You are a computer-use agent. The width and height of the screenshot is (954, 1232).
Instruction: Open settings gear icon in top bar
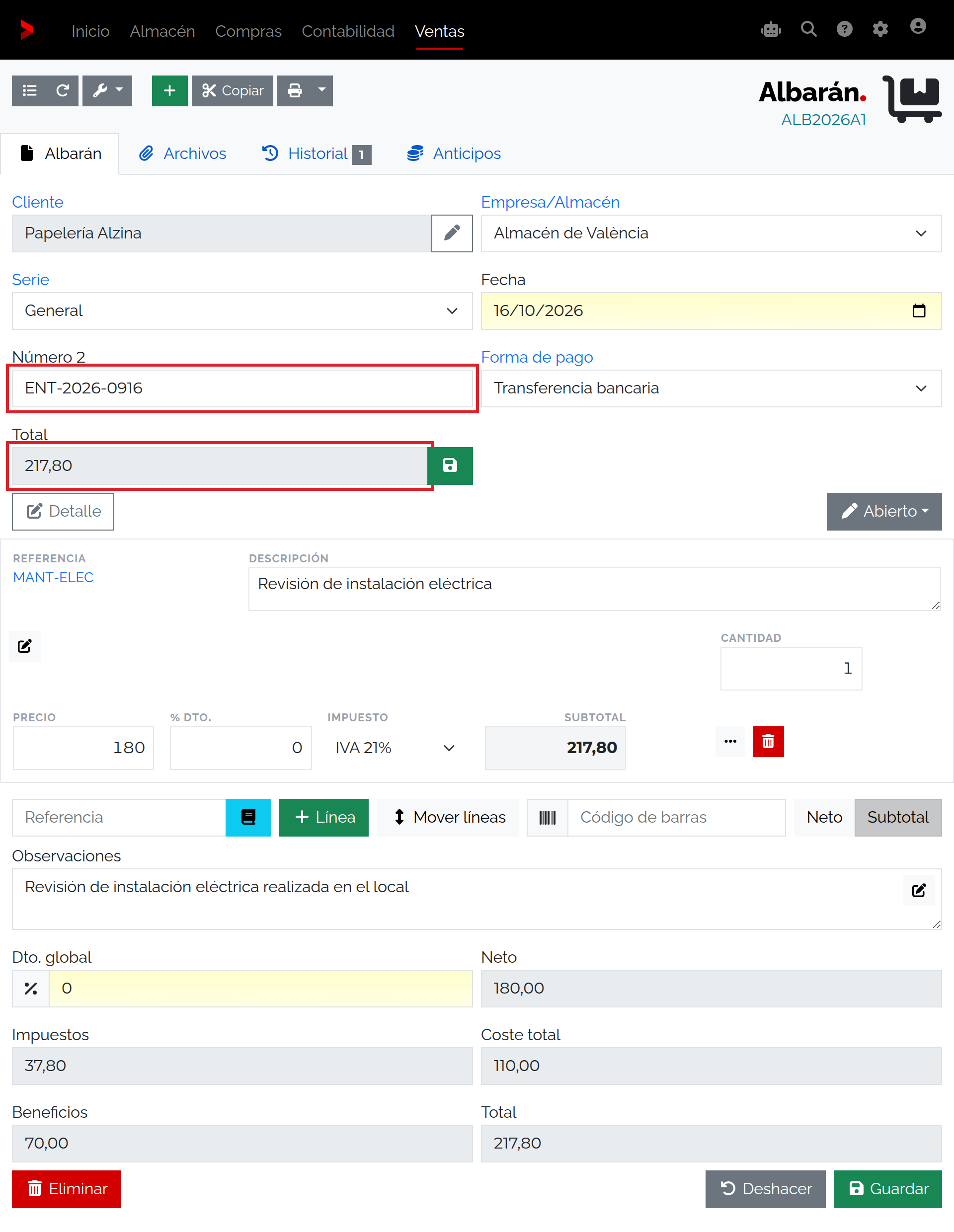tap(880, 29)
